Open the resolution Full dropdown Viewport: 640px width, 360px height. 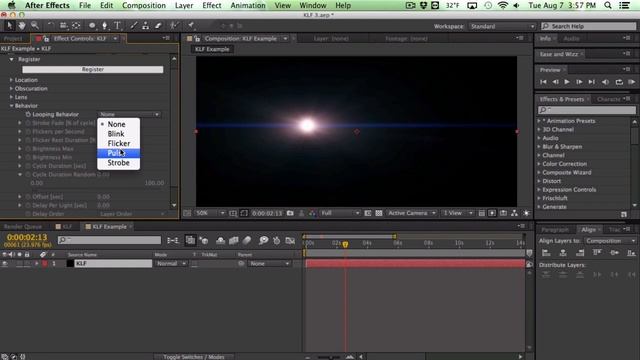(x=340, y=213)
